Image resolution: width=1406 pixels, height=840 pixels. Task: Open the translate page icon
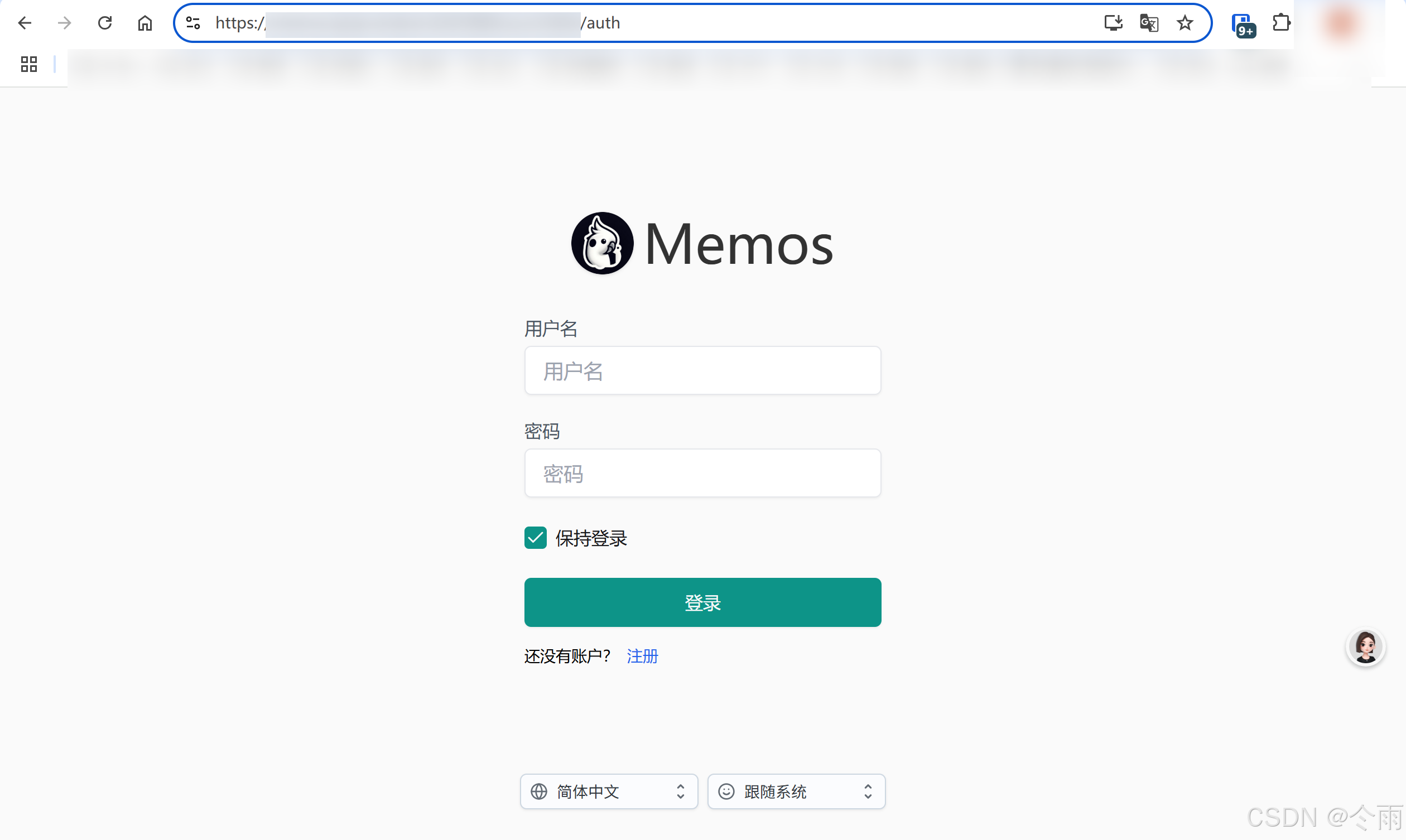1149,23
